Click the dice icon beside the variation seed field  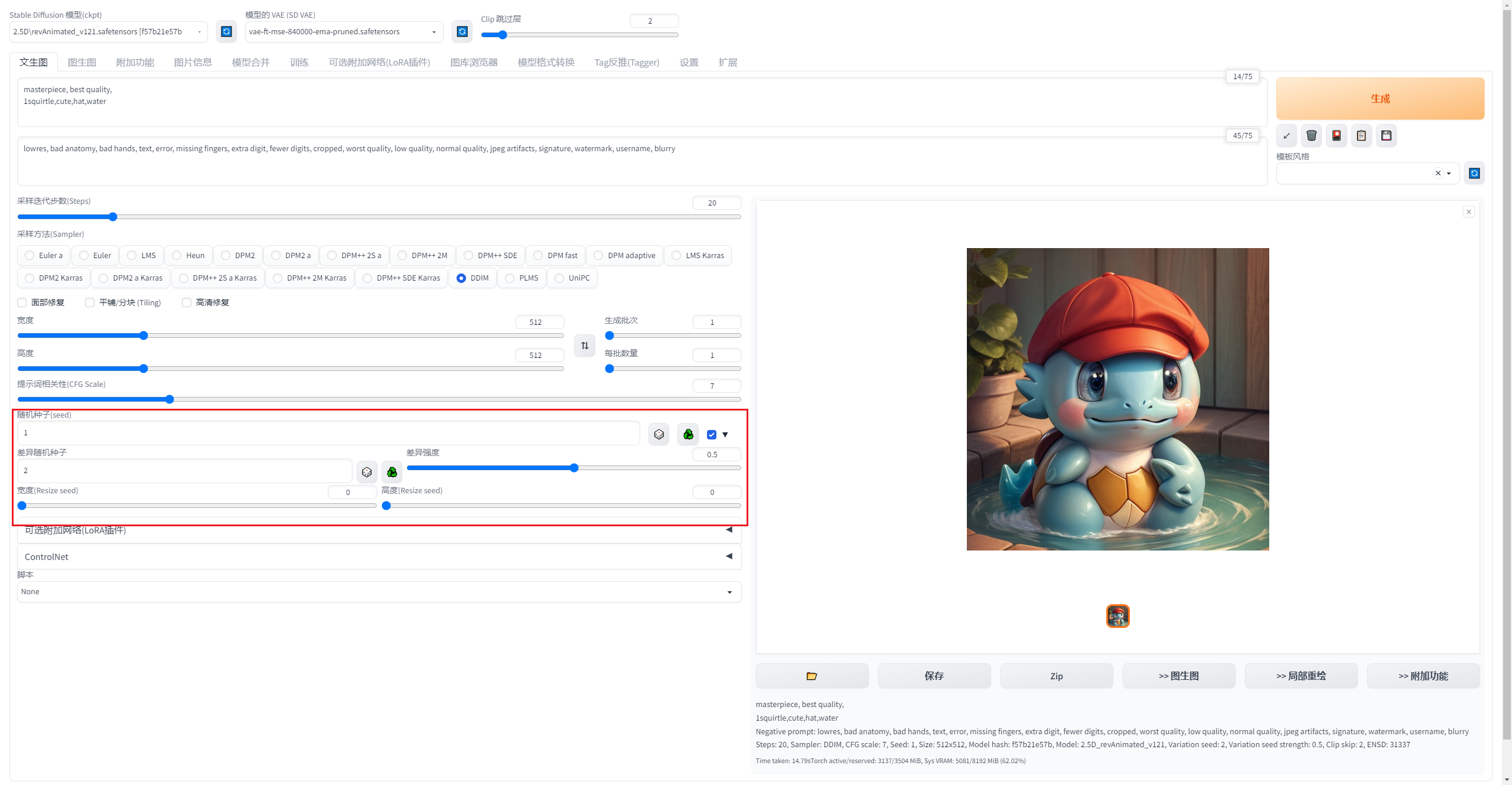(x=367, y=472)
